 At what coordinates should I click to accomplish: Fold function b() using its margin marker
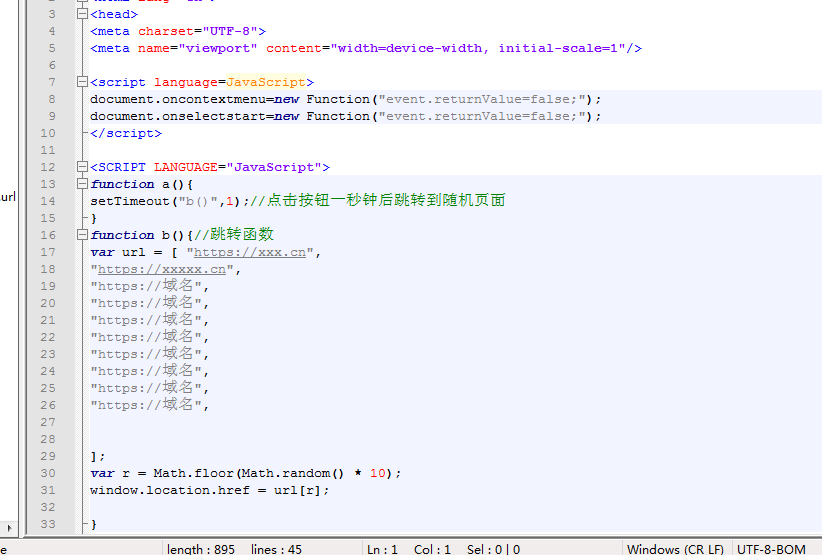coord(81,236)
